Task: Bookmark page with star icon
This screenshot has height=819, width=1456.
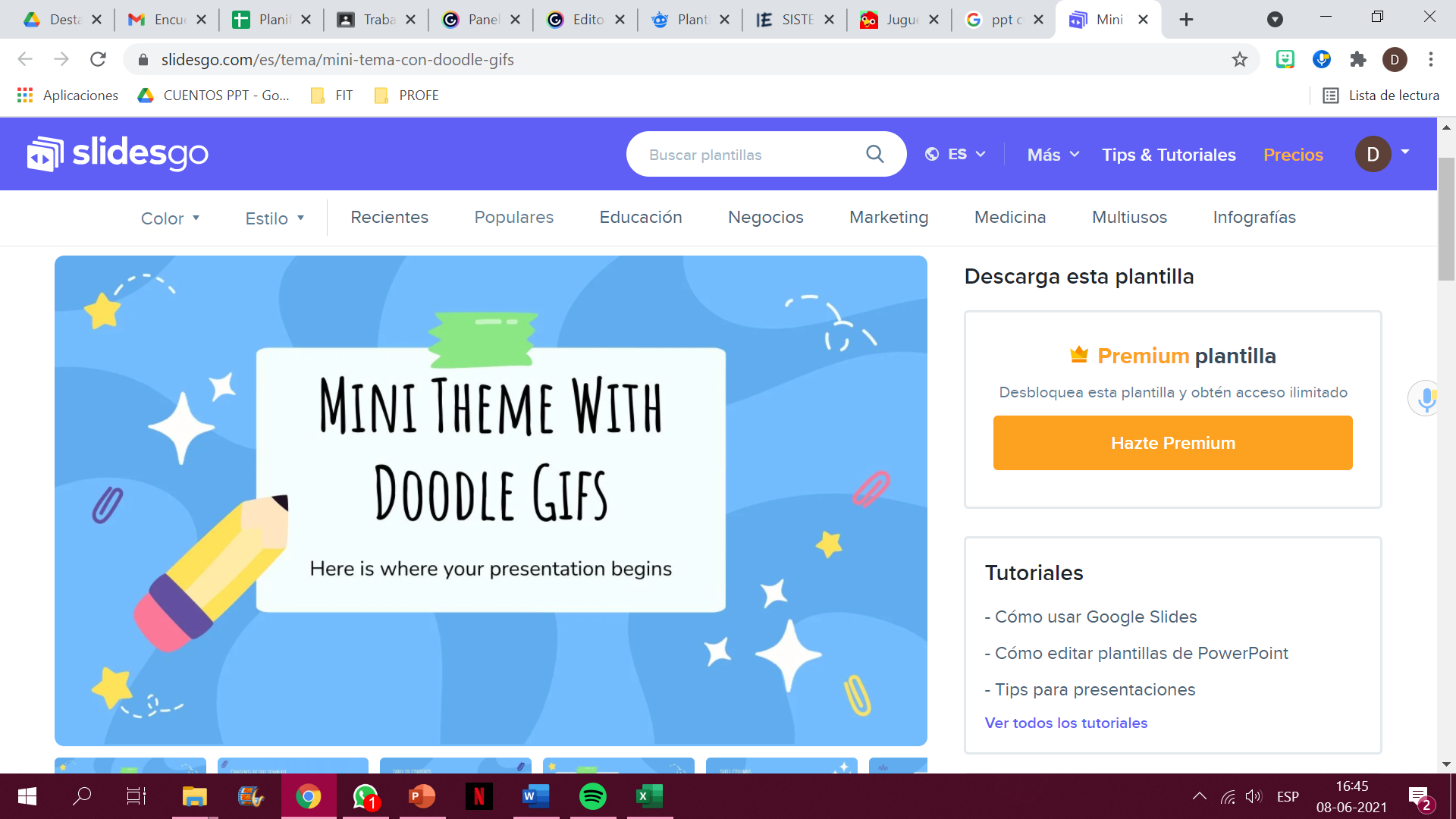Action: (1239, 59)
